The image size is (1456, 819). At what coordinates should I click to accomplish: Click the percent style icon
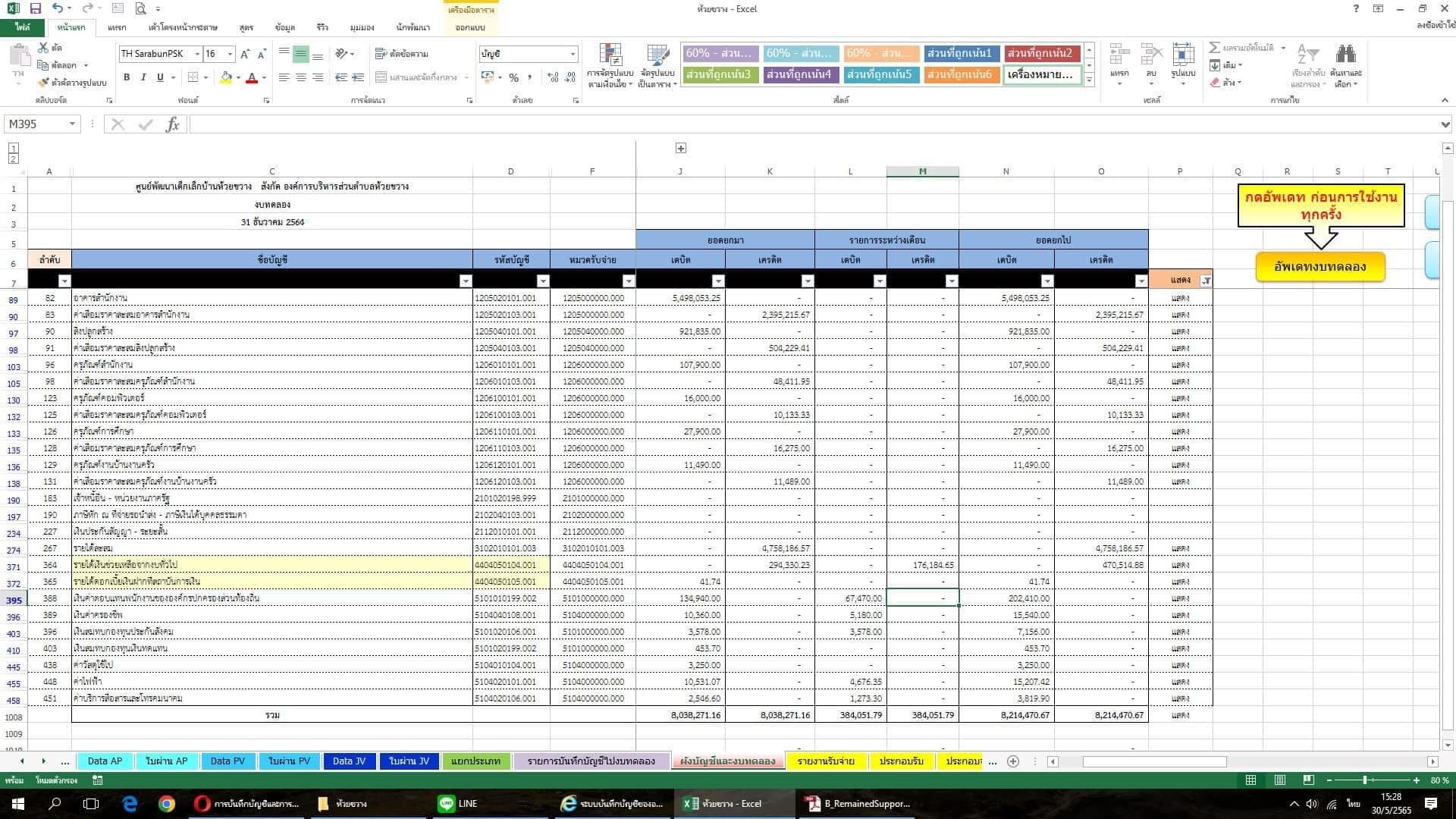tap(513, 77)
